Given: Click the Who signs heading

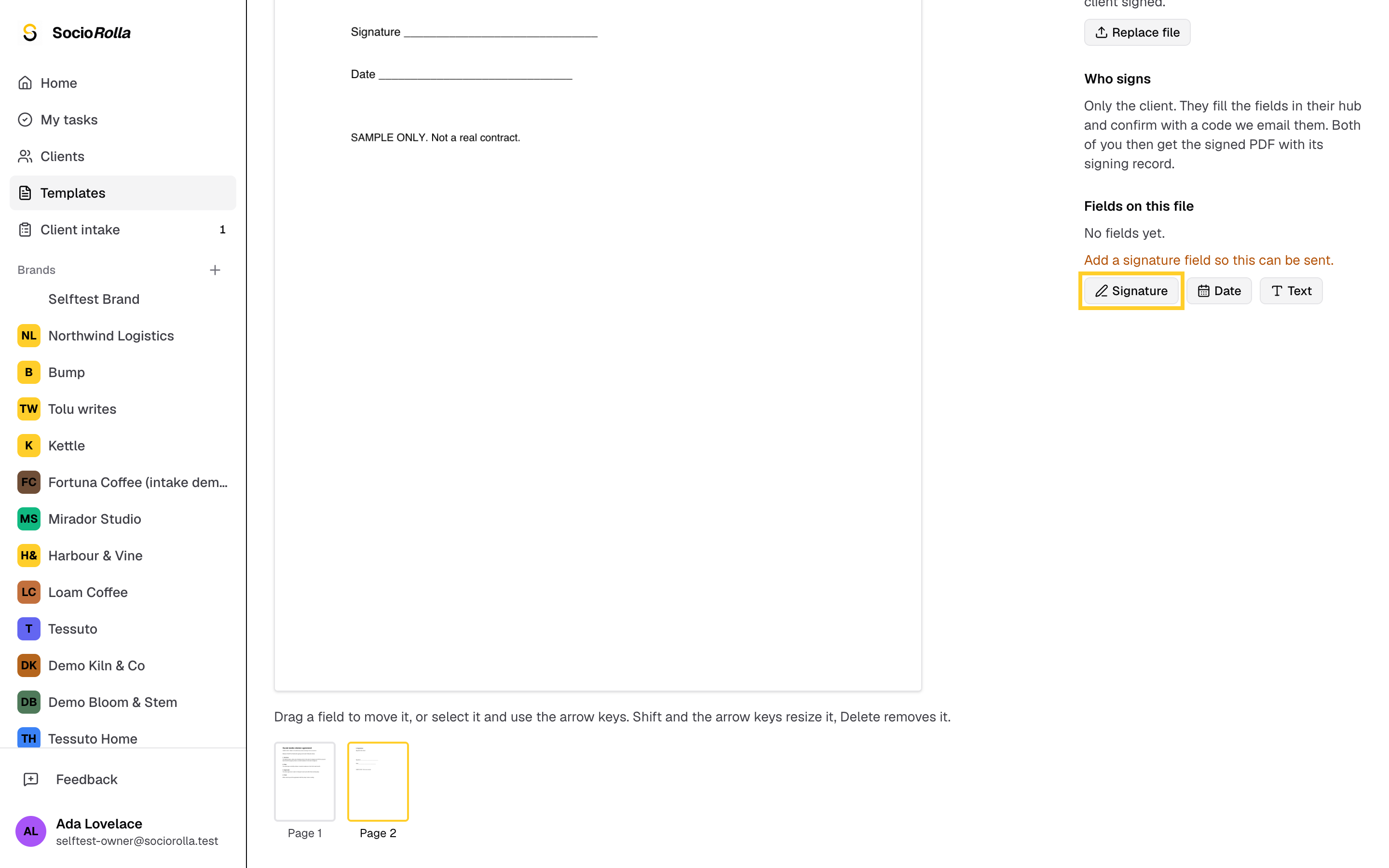Looking at the screenshot, I should click(1117, 79).
